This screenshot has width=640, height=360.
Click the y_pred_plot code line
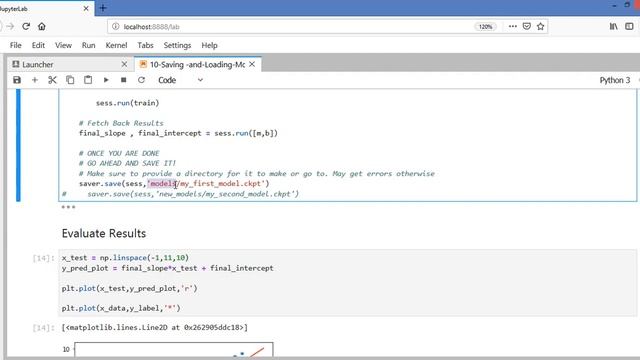click(168, 268)
